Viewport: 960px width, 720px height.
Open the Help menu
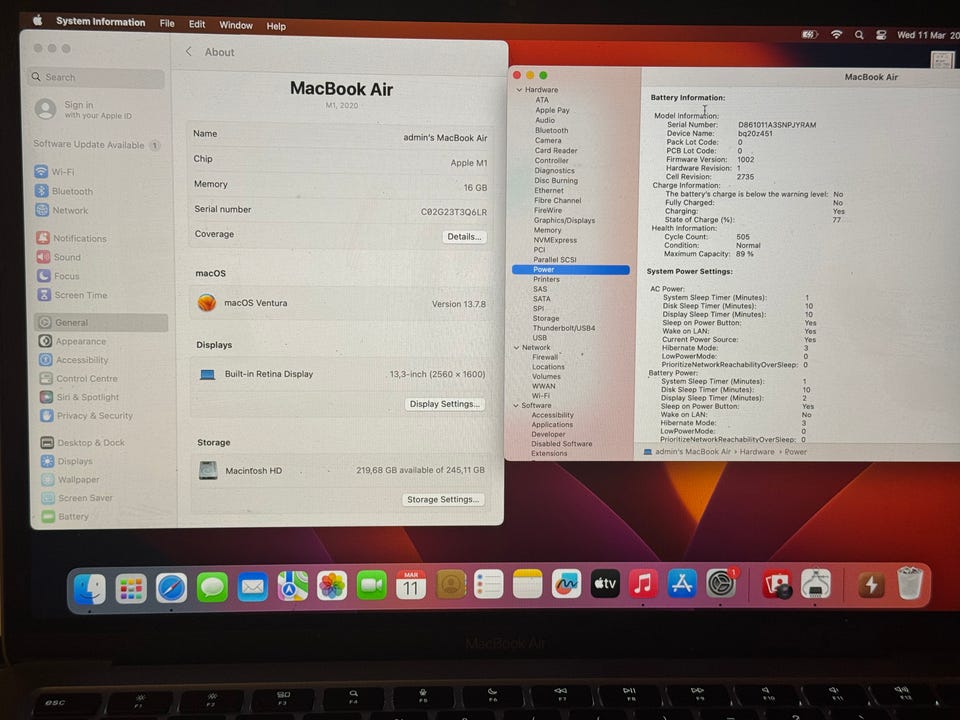276,26
